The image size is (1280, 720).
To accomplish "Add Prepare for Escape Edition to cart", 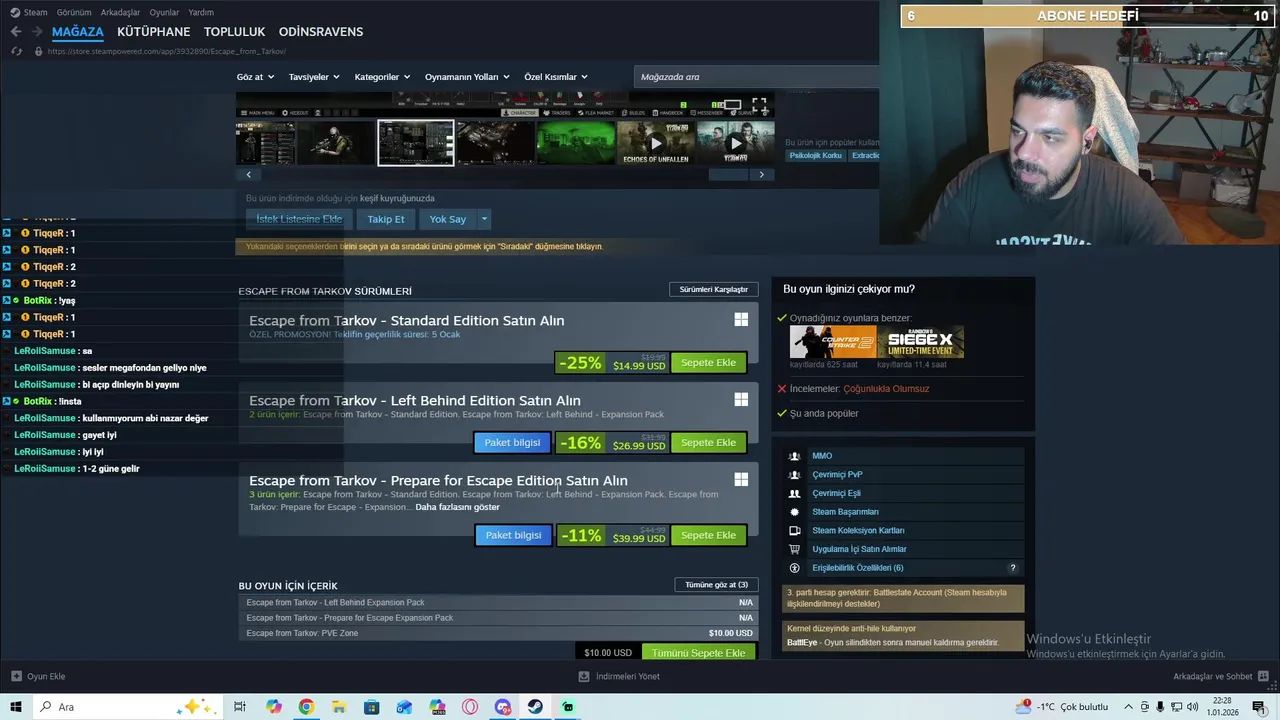I will coord(708,535).
